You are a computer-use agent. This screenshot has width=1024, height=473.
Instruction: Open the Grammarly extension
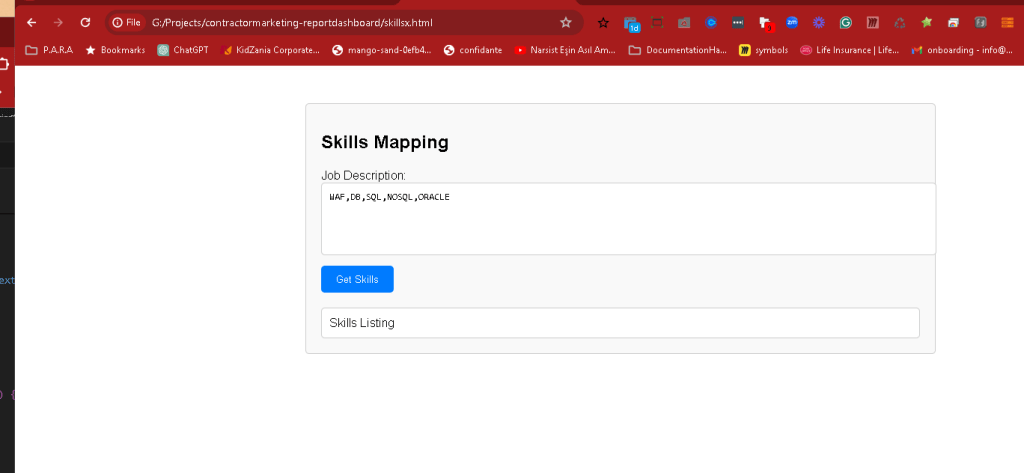pos(846,23)
